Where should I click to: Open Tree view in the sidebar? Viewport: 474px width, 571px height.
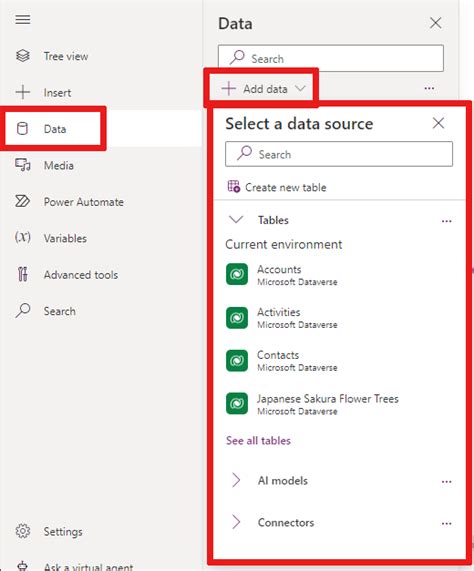pyautogui.click(x=66, y=56)
